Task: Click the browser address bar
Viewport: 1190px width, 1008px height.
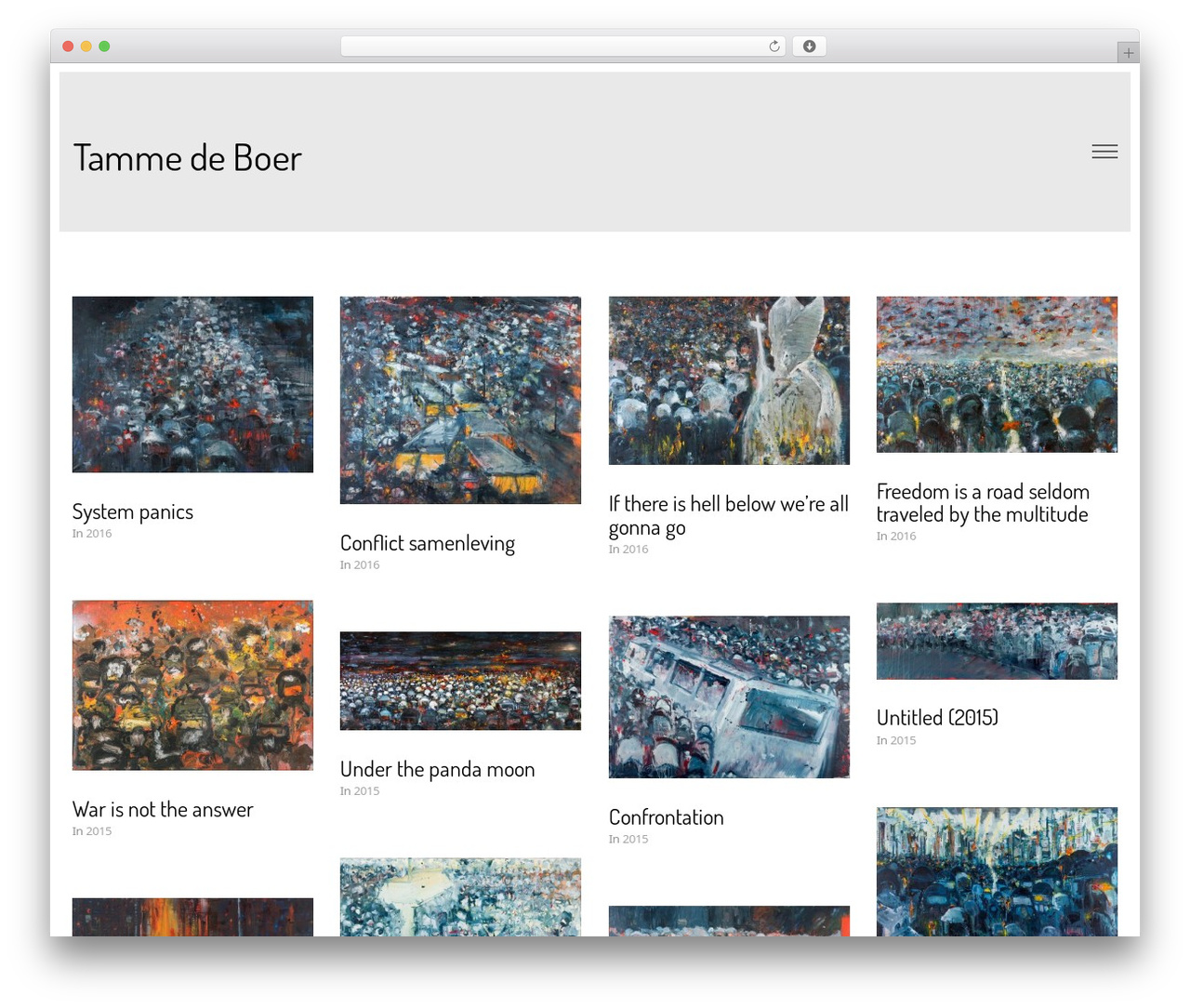Action: (562, 46)
